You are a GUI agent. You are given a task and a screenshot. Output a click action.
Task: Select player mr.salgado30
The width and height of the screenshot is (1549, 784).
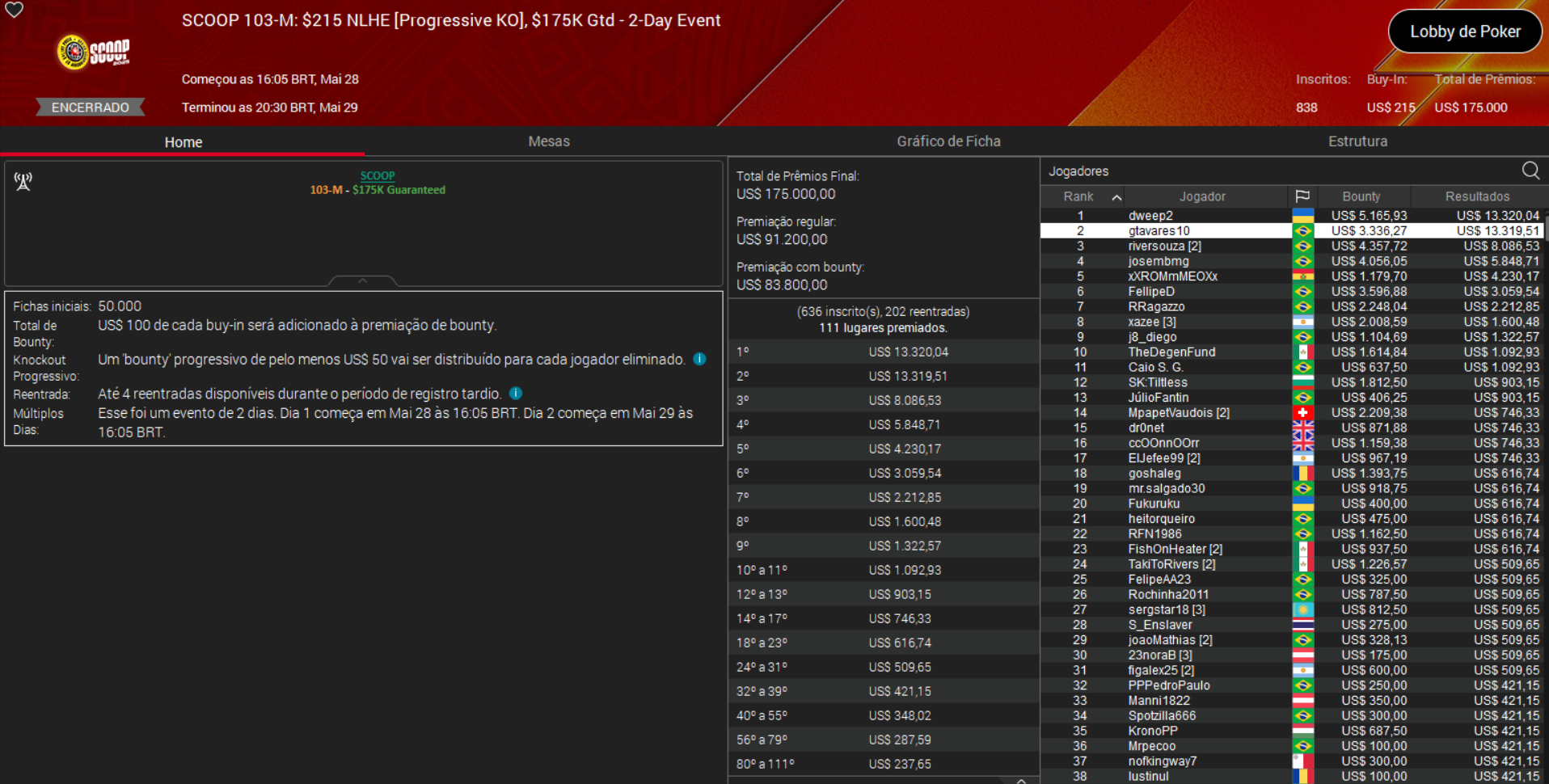pyautogui.click(x=1293, y=489)
